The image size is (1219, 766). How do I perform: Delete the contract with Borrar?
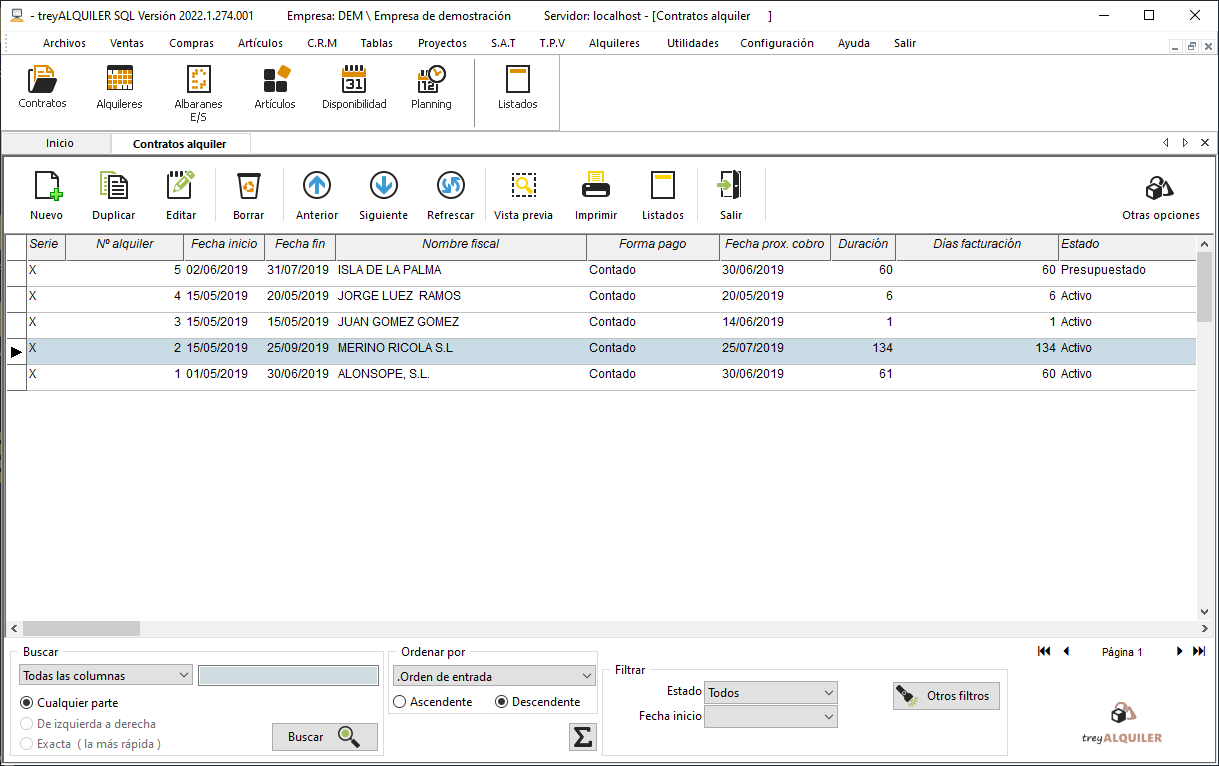248,196
